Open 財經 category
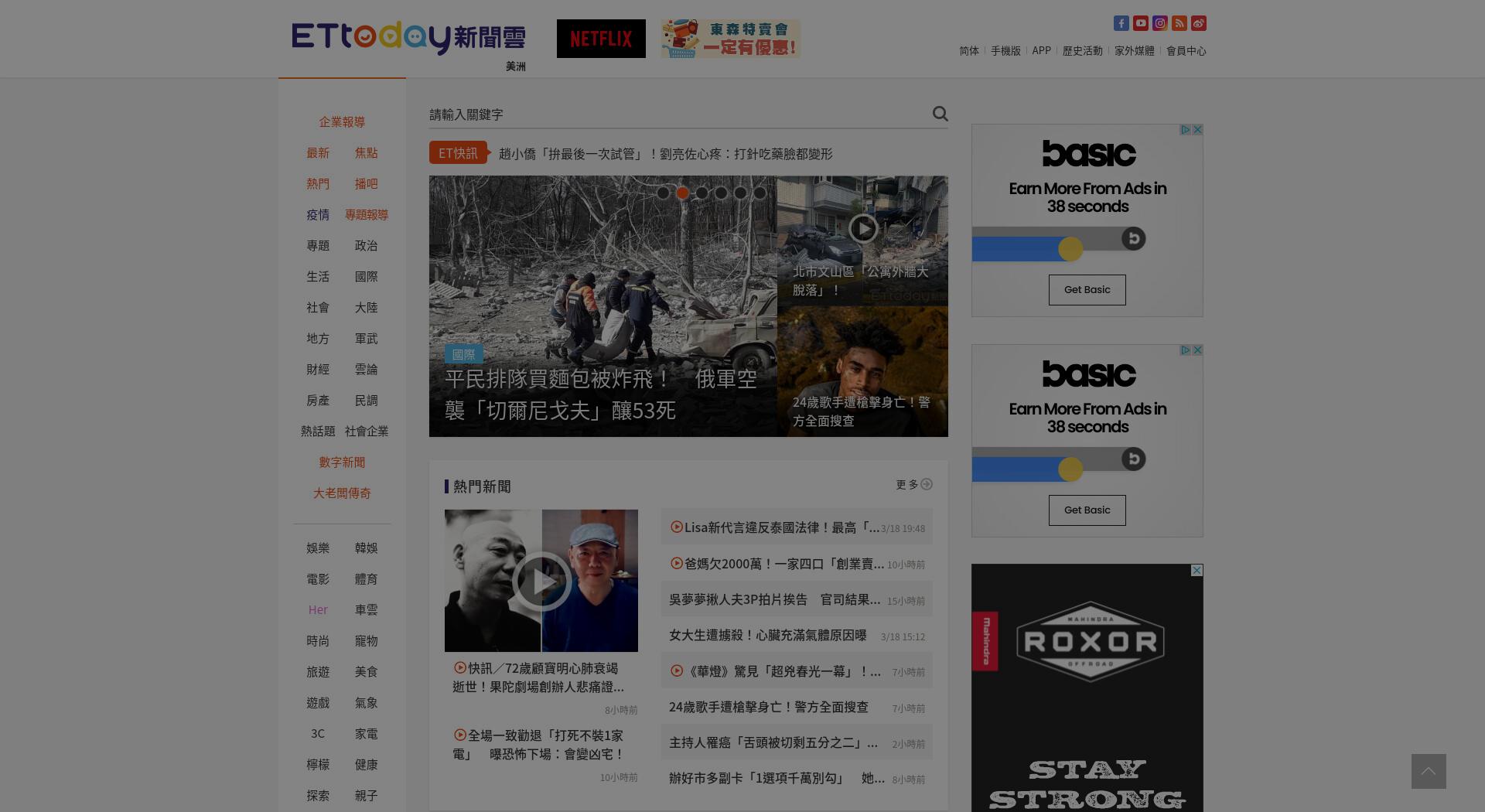 point(318,370)
